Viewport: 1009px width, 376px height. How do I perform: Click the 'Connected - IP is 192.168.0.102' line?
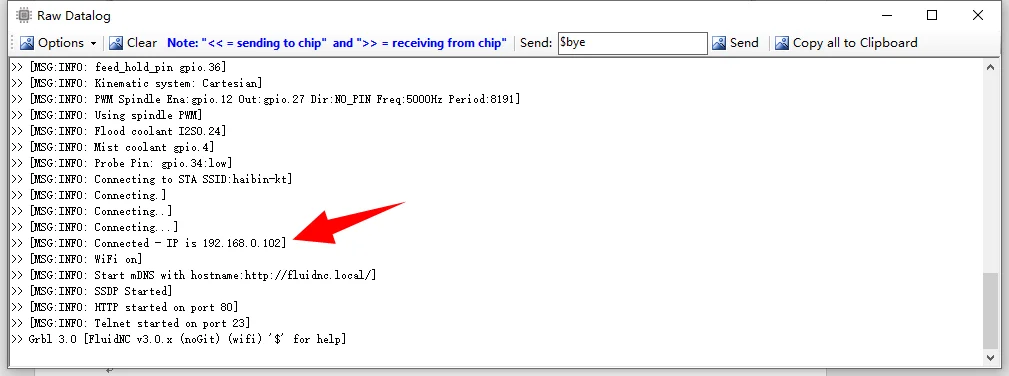click(148, 243)
